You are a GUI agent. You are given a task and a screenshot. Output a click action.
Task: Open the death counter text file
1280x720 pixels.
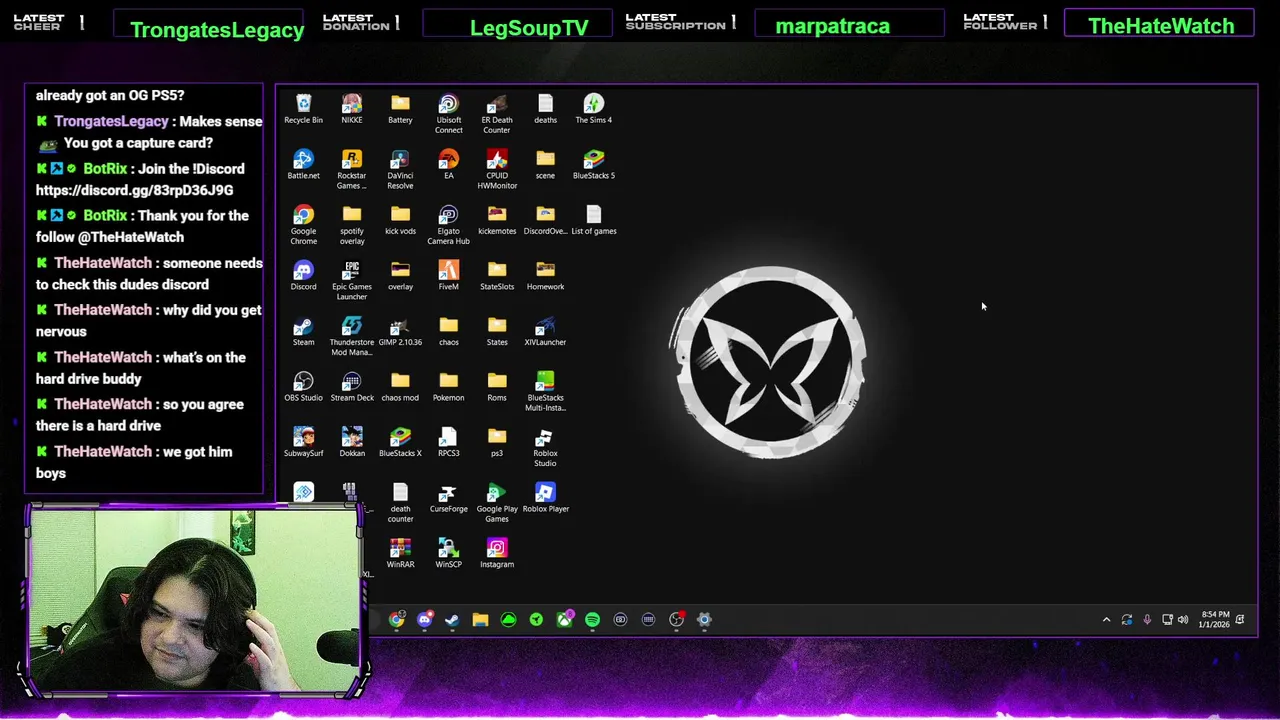pos(400,503)
